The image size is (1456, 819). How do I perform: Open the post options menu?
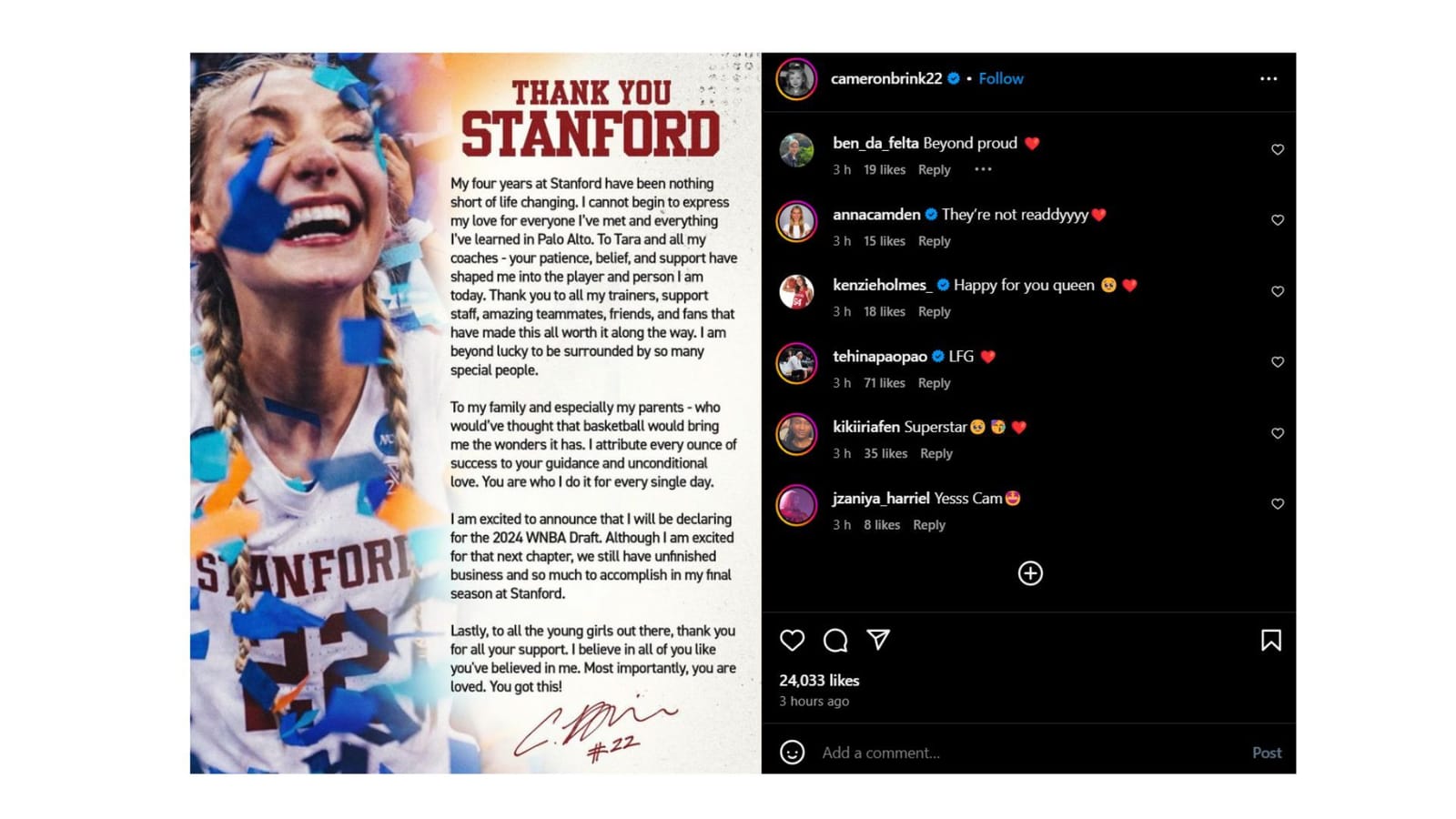(x=1268, y=78)
